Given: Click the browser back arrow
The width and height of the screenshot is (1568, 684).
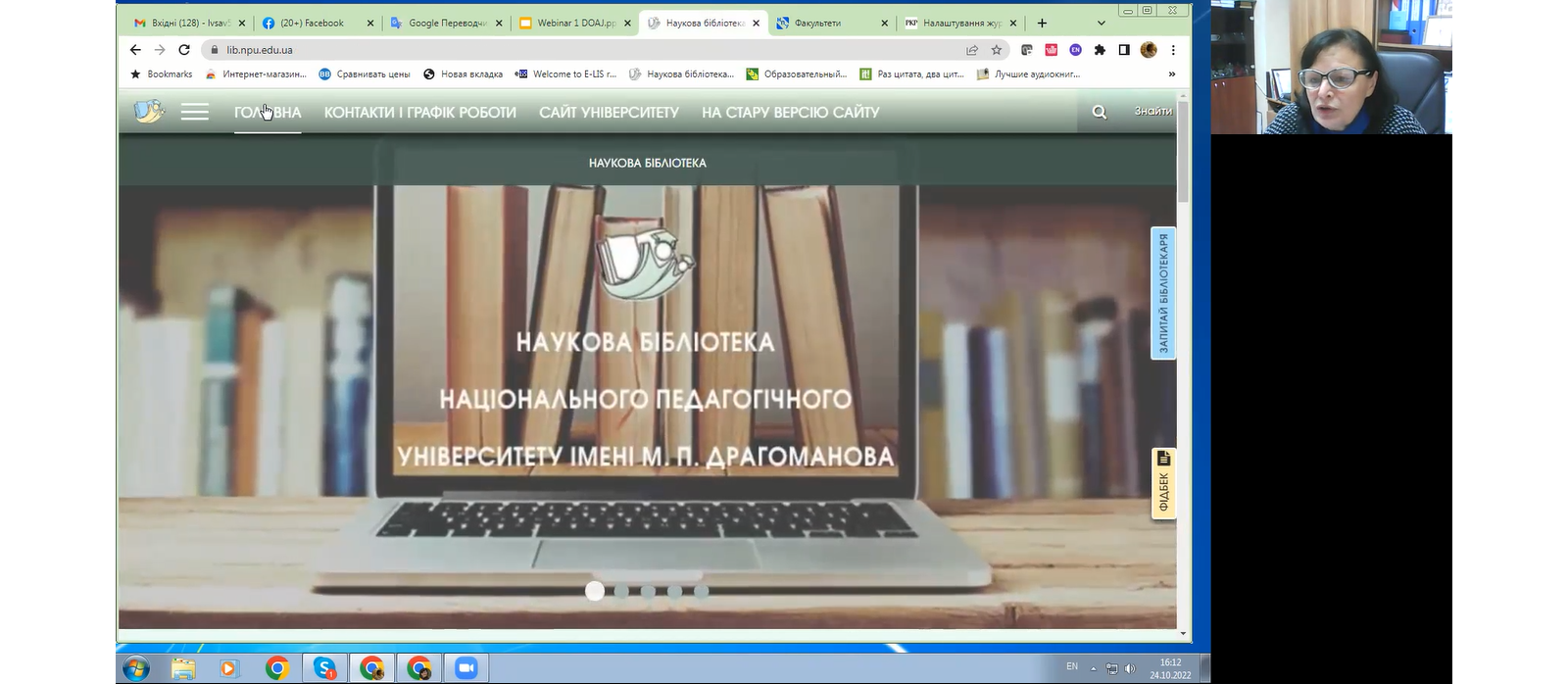Looking at the screenshot, I should (136, 50).
